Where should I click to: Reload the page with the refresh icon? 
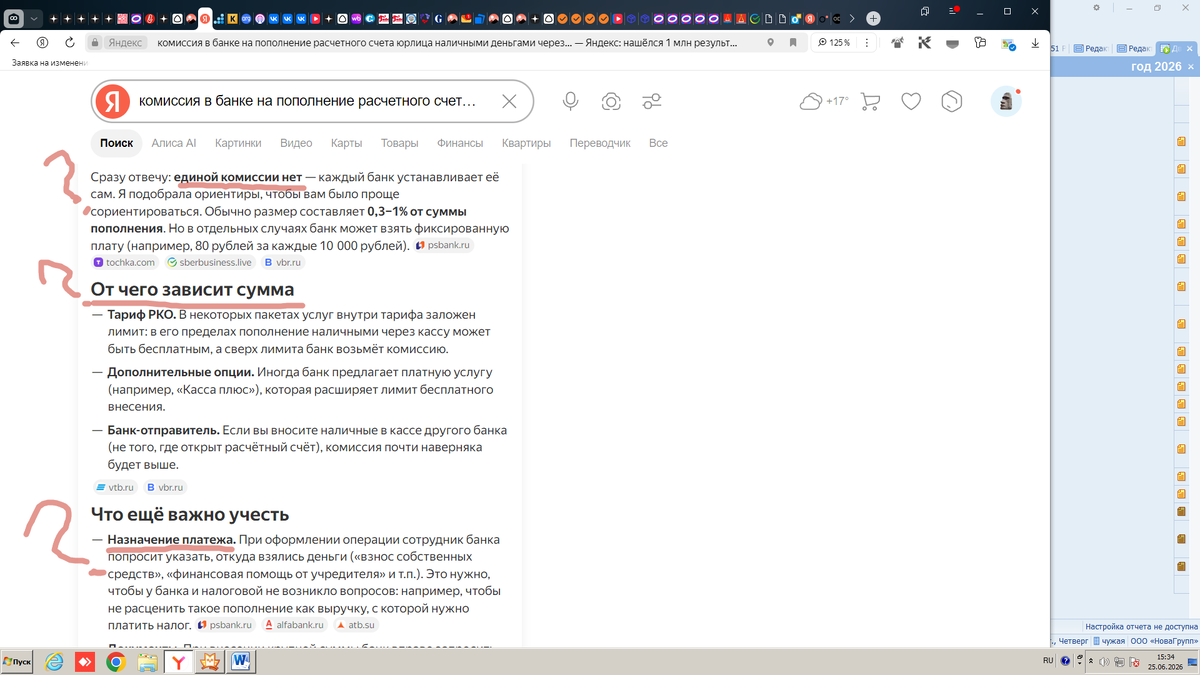(69, 43)
